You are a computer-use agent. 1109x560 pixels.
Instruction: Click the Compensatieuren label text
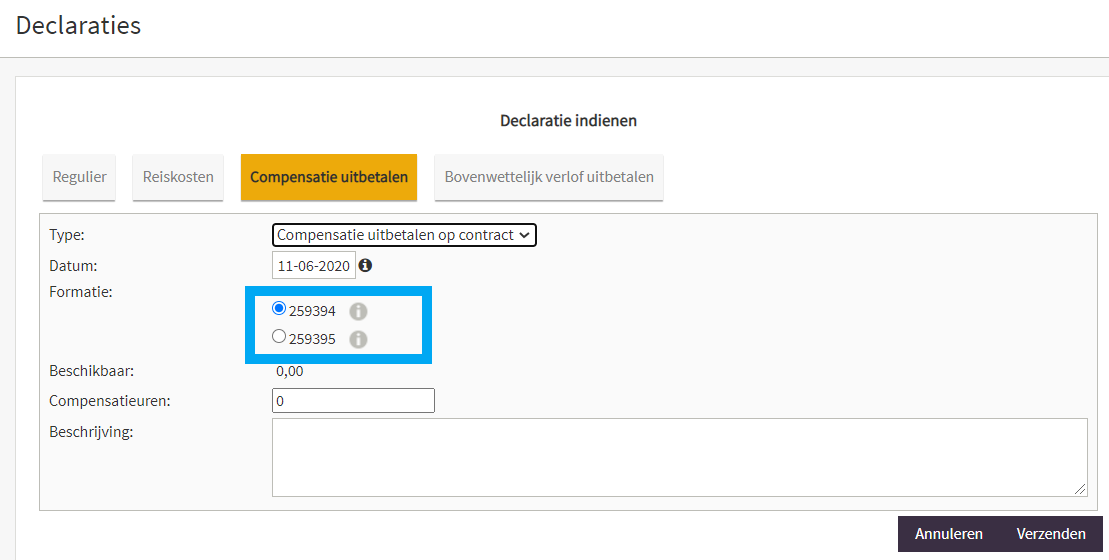point(110,401)
